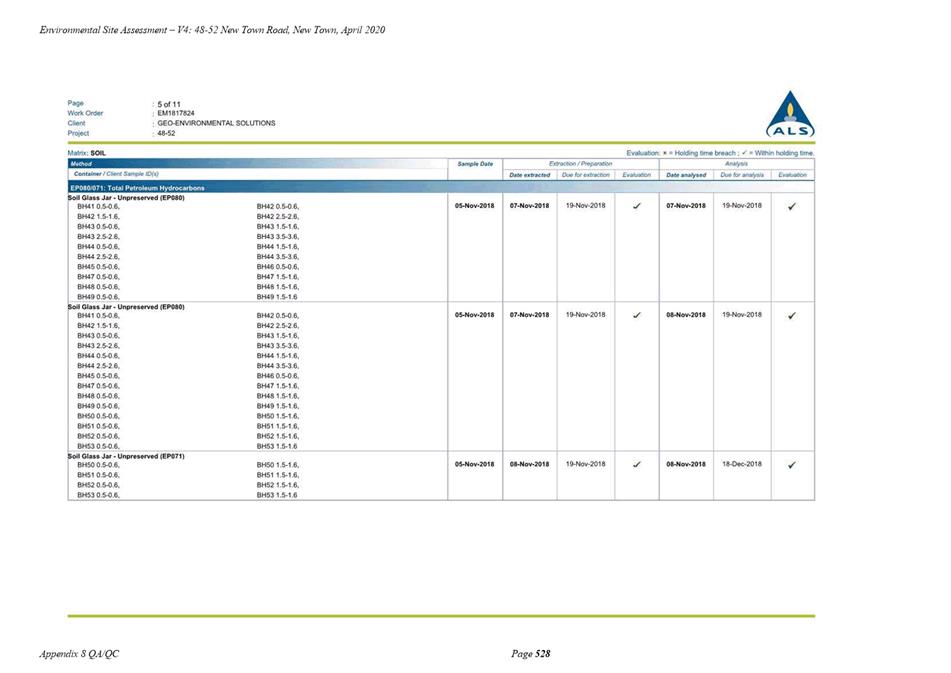This screenshot has width=951, height=673.
Task: Select client name GEO-ENVIRONMENTAL SOLUTIONS
Action: pyautogui.click(x=216, y=123)
